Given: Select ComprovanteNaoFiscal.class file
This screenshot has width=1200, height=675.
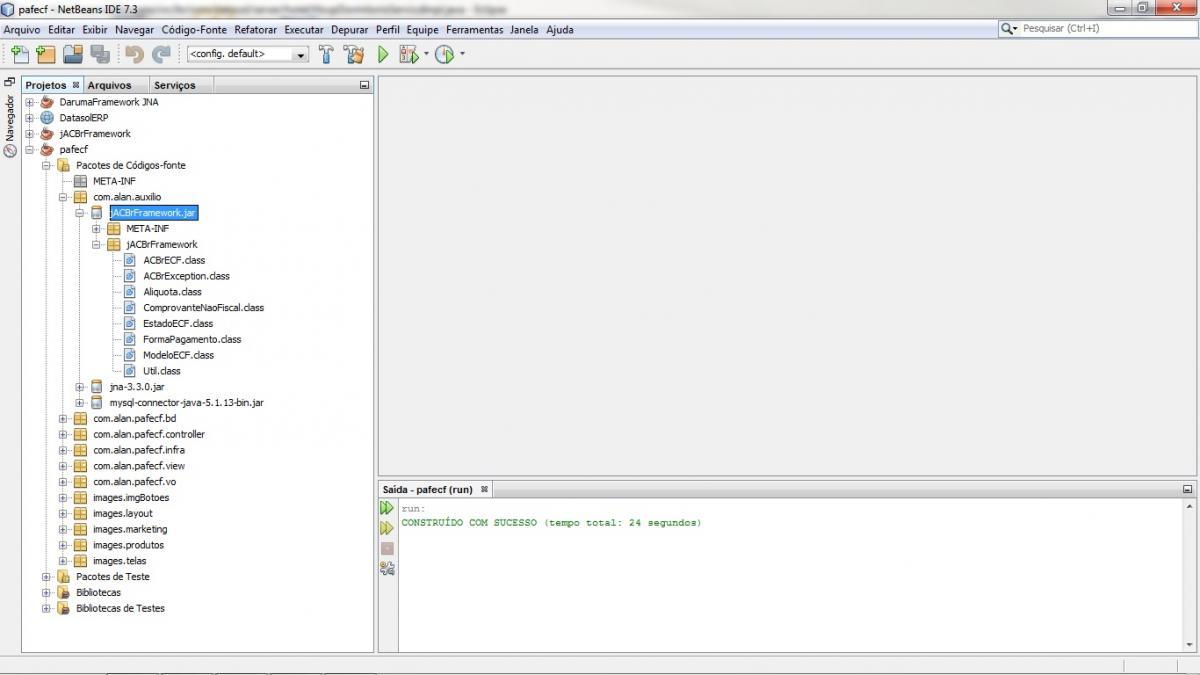Looking at the screenshot, I should coord(203,308).
